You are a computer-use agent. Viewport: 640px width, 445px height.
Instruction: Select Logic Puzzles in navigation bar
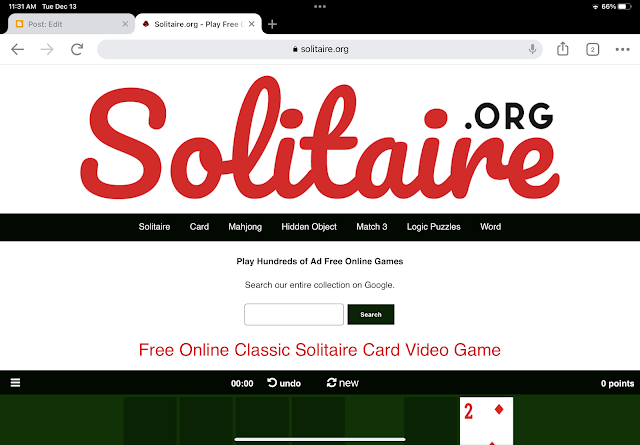433,227
